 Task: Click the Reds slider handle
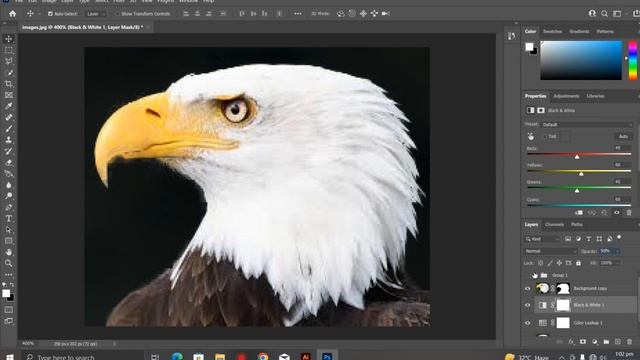pyautogui.click(x=577, y=157)
